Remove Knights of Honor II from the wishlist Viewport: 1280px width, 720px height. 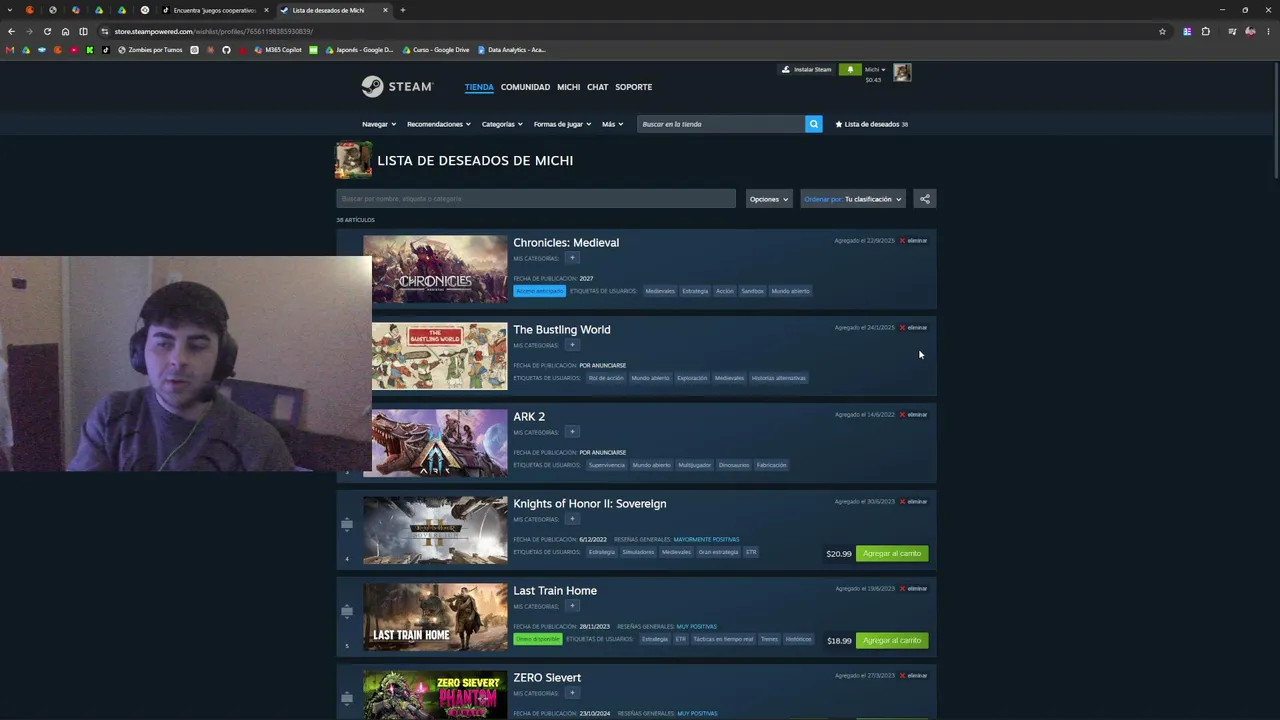914,501
